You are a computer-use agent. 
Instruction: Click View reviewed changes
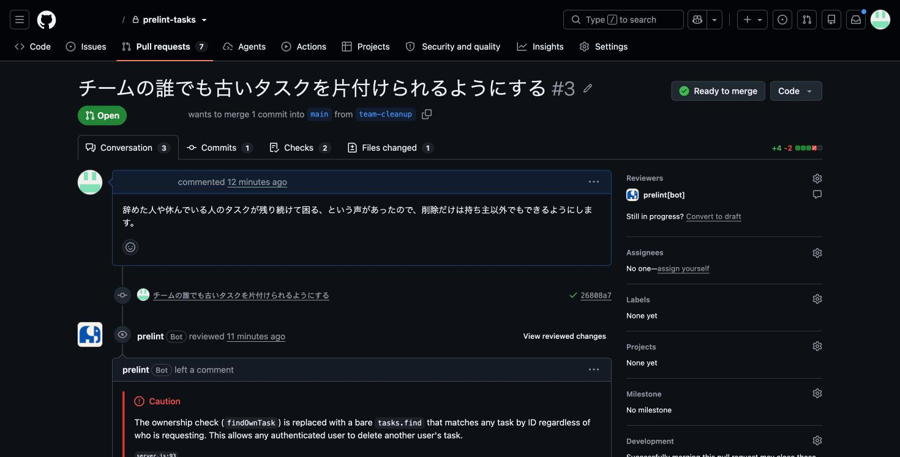click(x=564, y=336)
